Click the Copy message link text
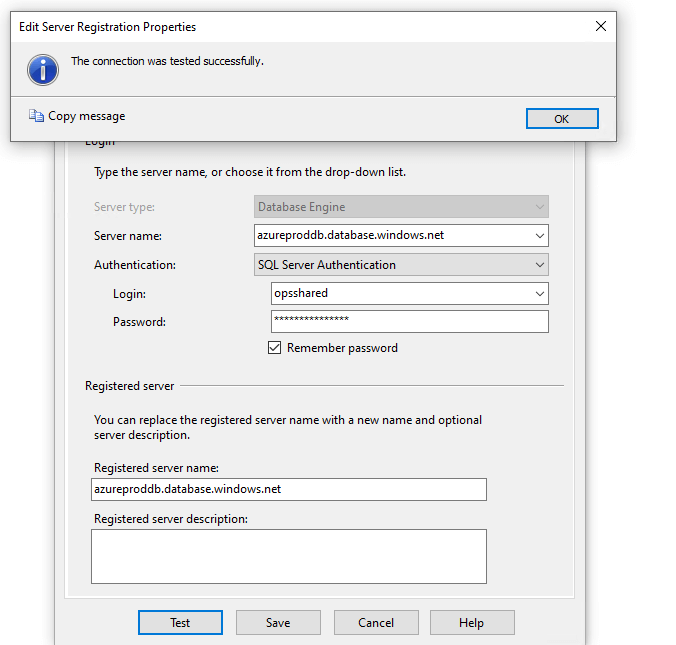Viewport: 676px width, 645px height. click(87, 116)
